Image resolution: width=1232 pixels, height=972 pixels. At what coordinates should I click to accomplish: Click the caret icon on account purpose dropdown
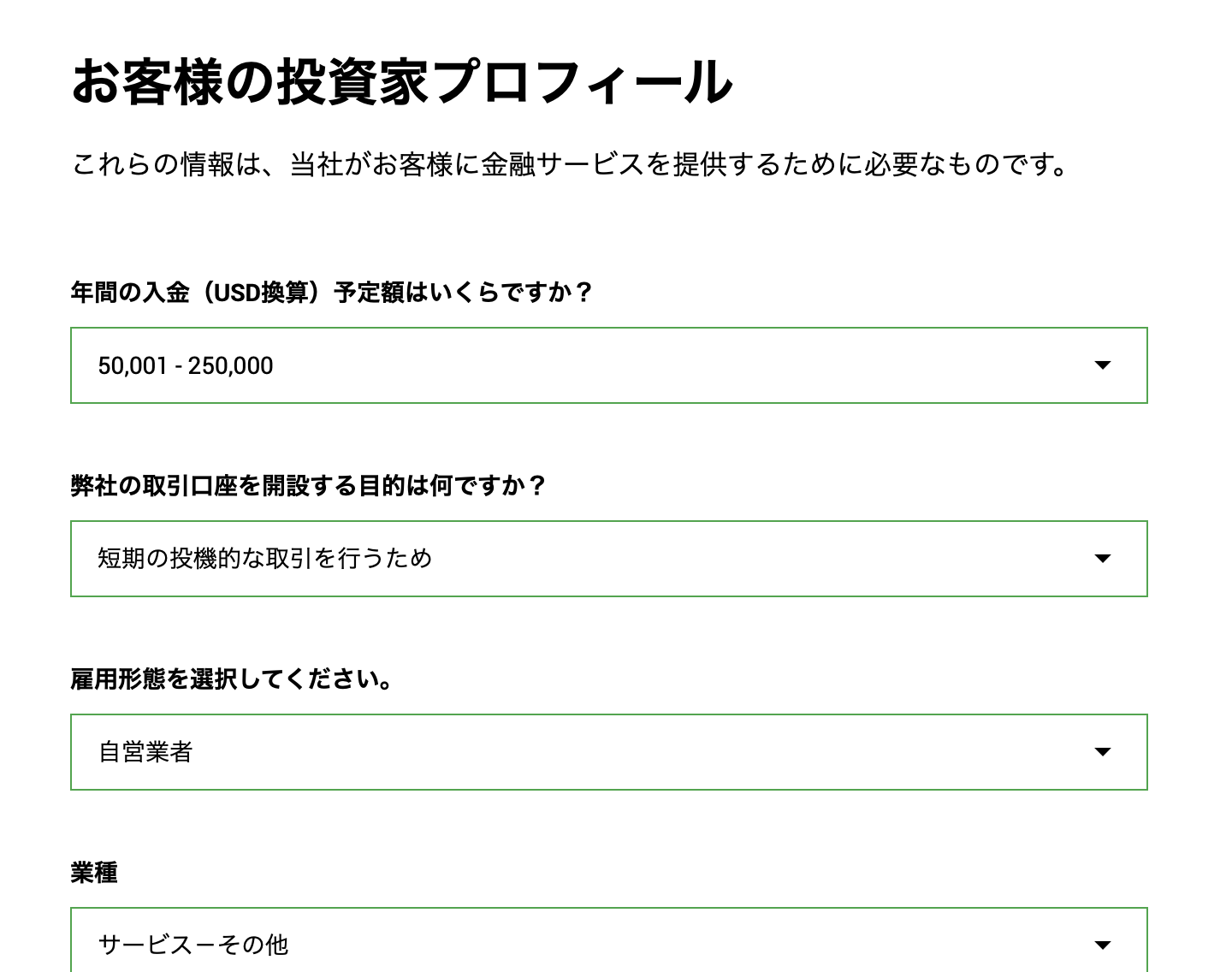point(1102,559)
